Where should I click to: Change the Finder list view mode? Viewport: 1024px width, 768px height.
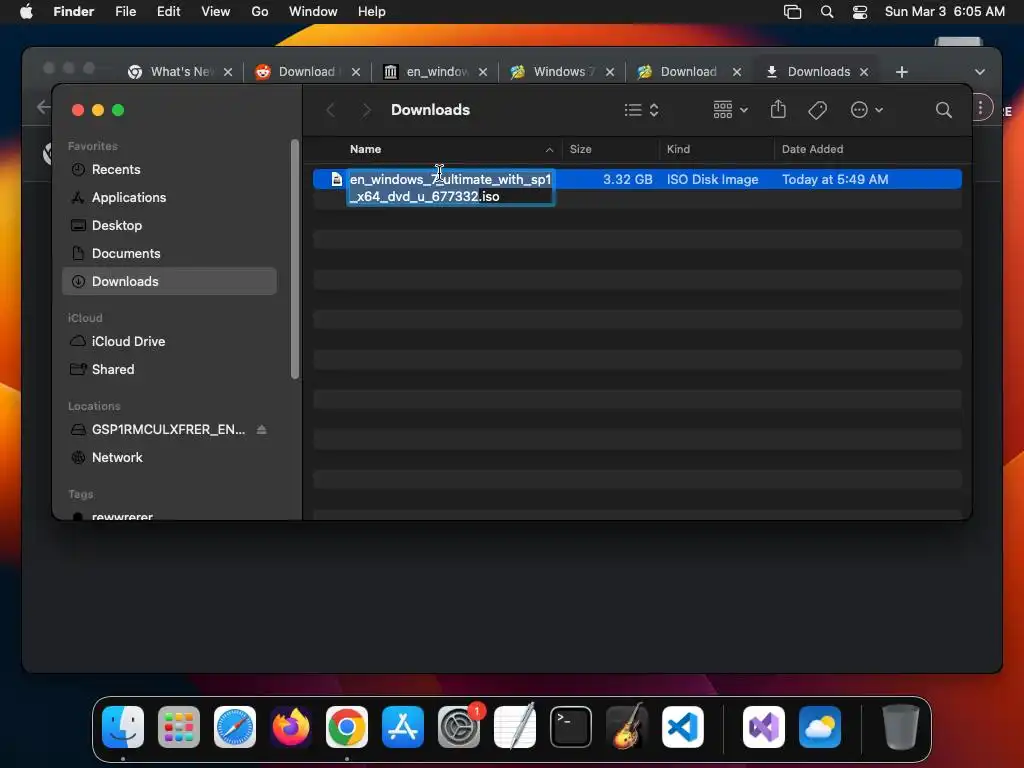click(641, 110)
